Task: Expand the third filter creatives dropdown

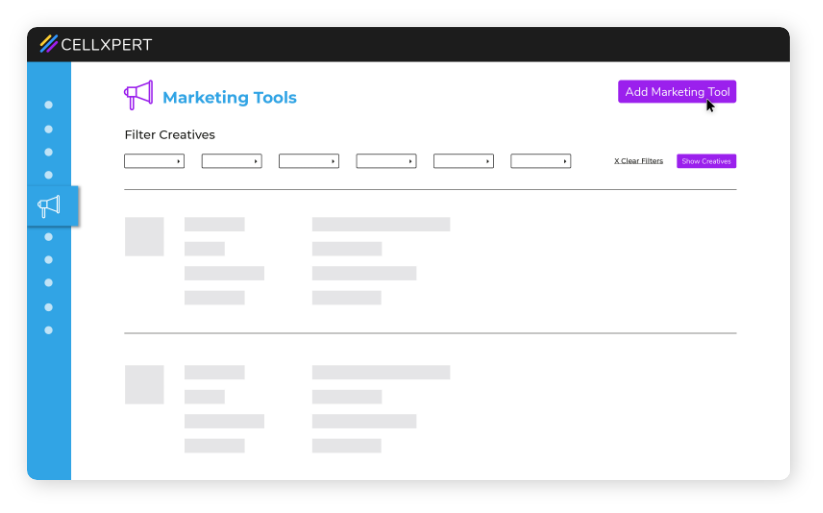Action: (x=309, y=161)
